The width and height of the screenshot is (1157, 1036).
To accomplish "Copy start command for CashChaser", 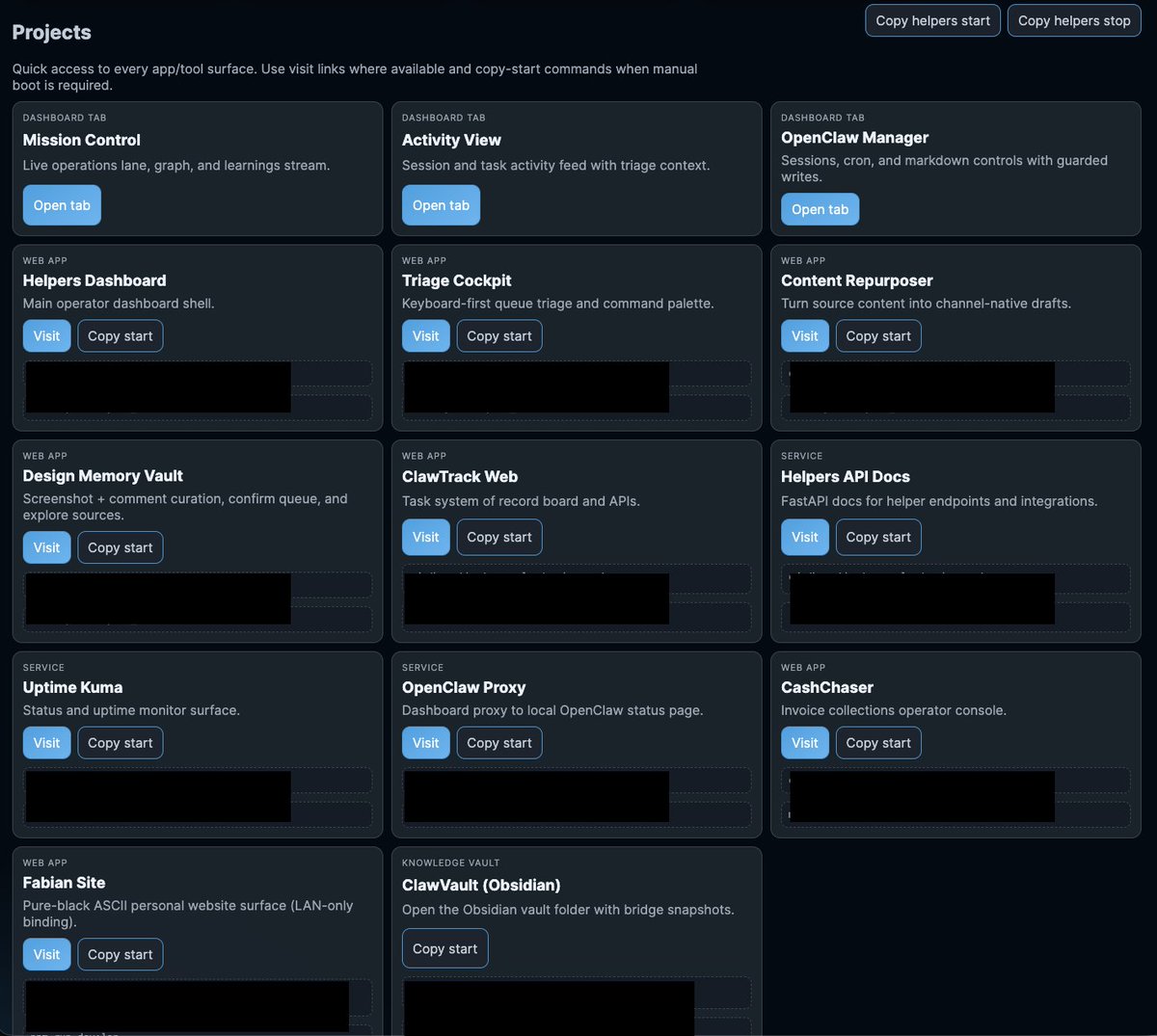I will [x=878, y=743].
